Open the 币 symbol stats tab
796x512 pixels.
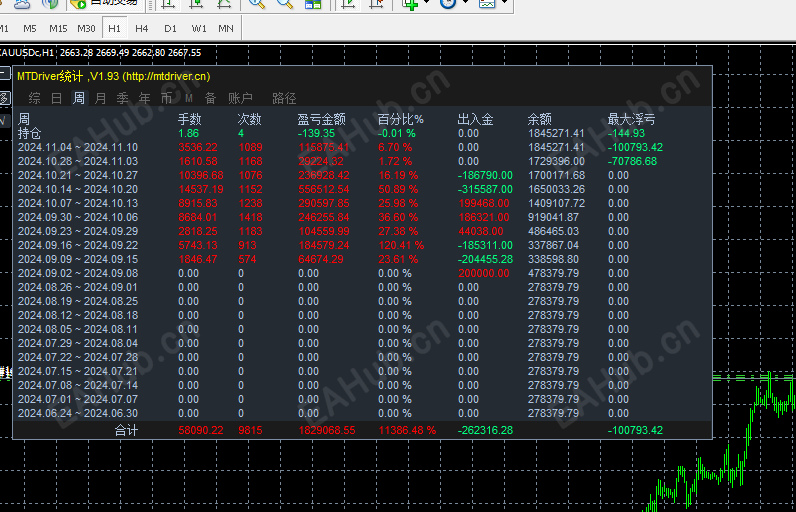pos(167,98)
